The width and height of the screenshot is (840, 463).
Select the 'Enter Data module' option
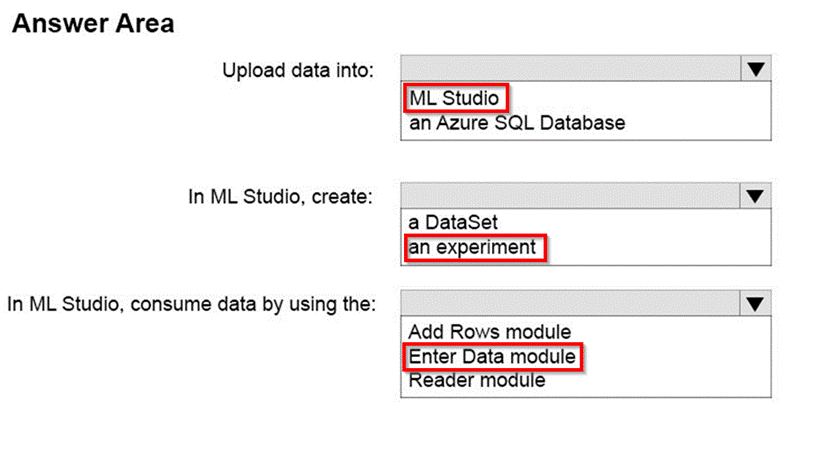coord(492,356)
